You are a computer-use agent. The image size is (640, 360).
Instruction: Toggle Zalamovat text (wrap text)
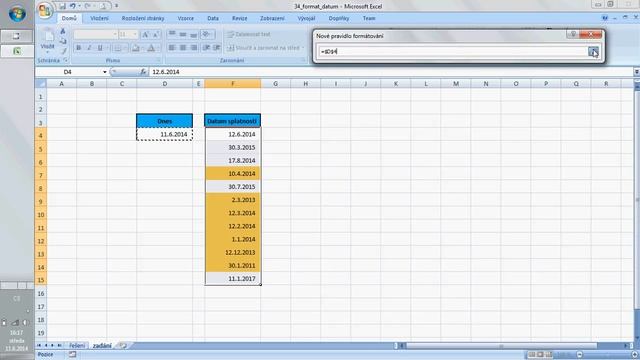tap(249, 34)
